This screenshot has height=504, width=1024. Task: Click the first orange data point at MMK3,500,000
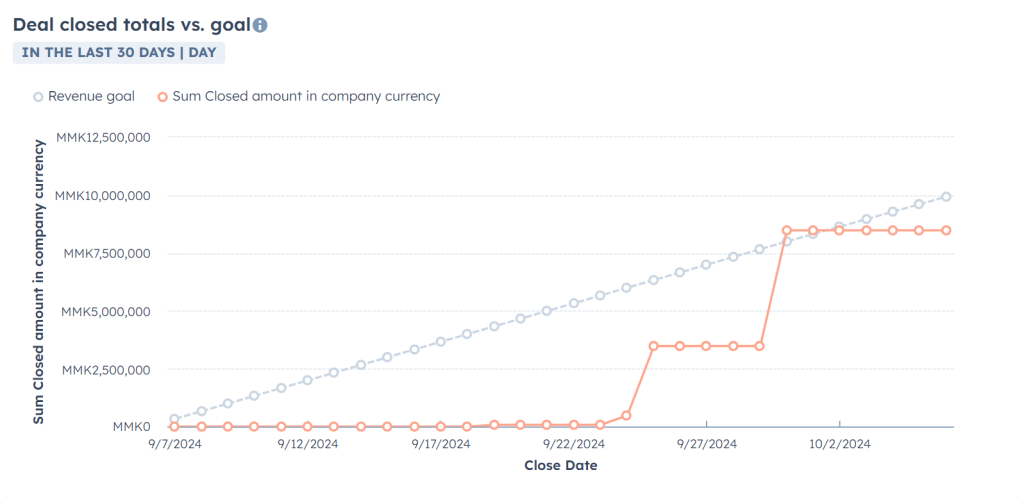pyautogui.click(x=653, y=346)
